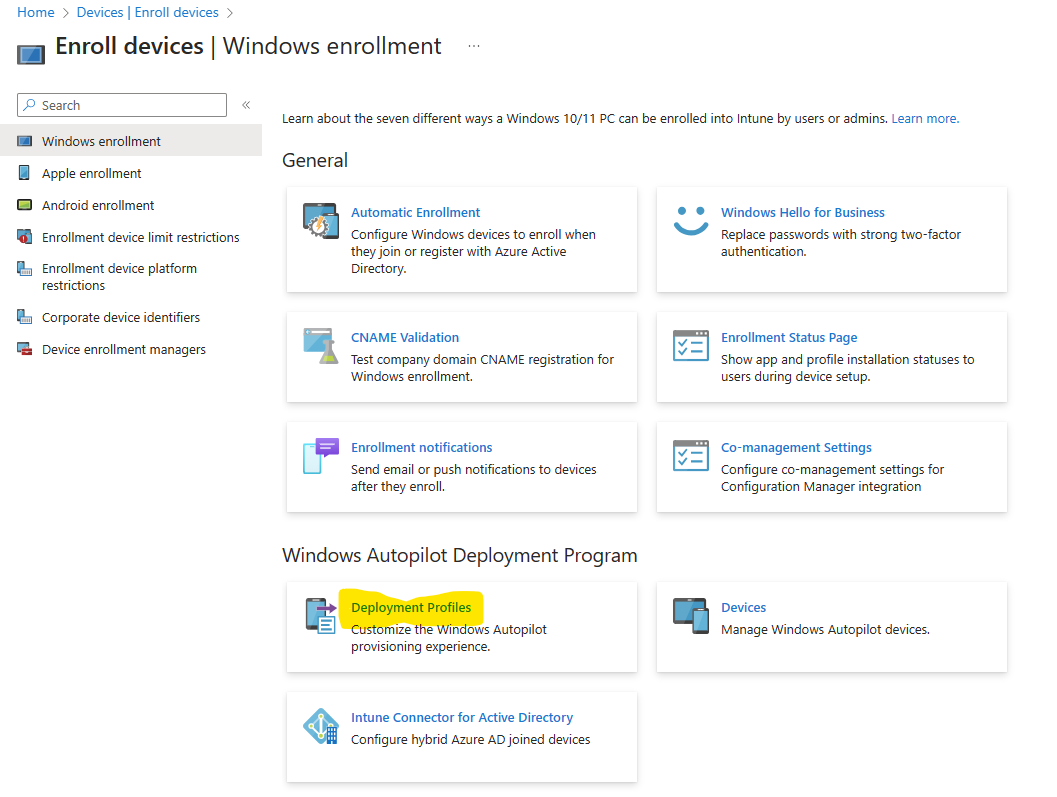The image size is (1057, 797).
Task: Click the Windows Hello smiley icon
Action: pyautogui.click(x=691, y=220)
